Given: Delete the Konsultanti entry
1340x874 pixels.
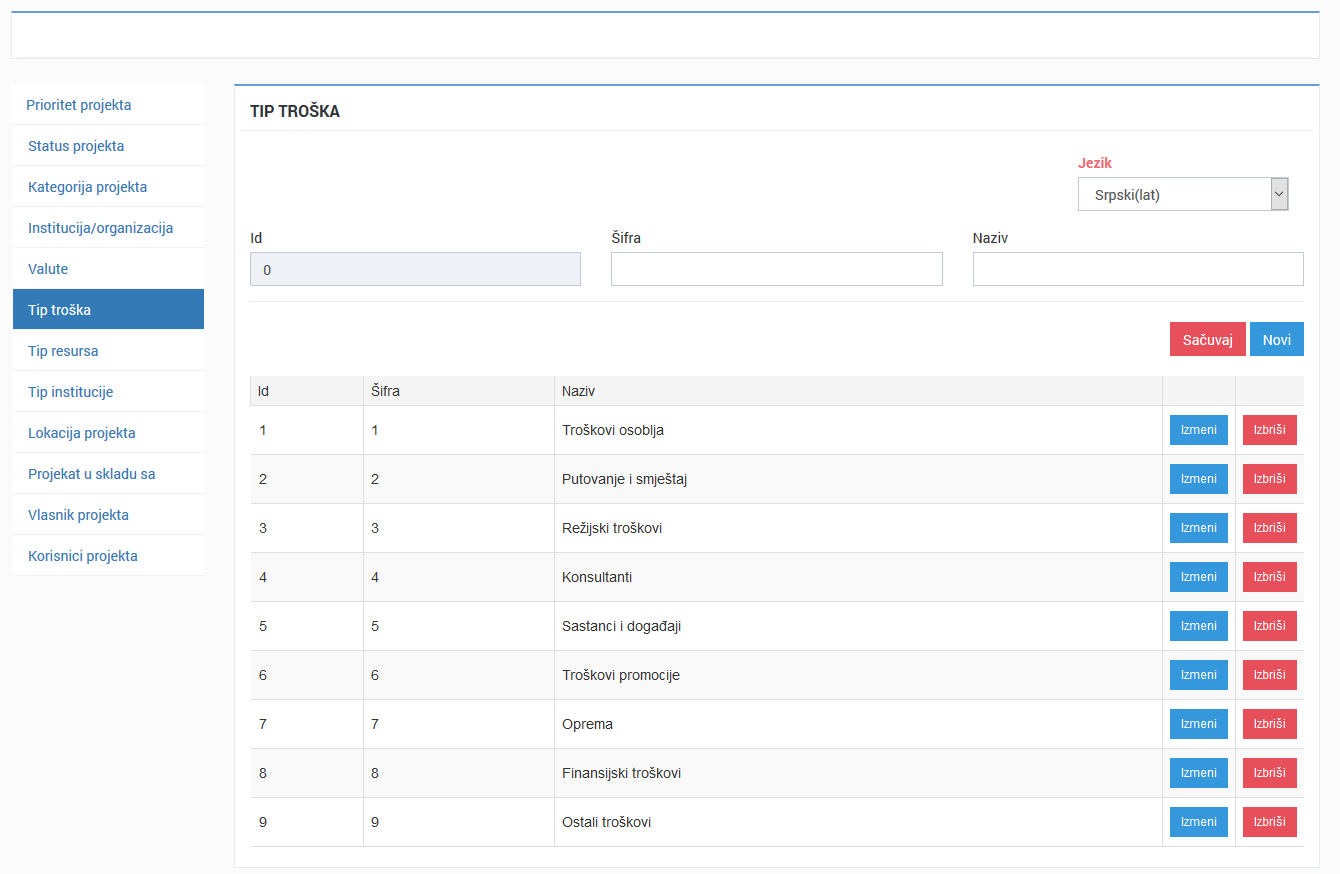Looking at the screenshot, I should click(x=1269, y=577).
